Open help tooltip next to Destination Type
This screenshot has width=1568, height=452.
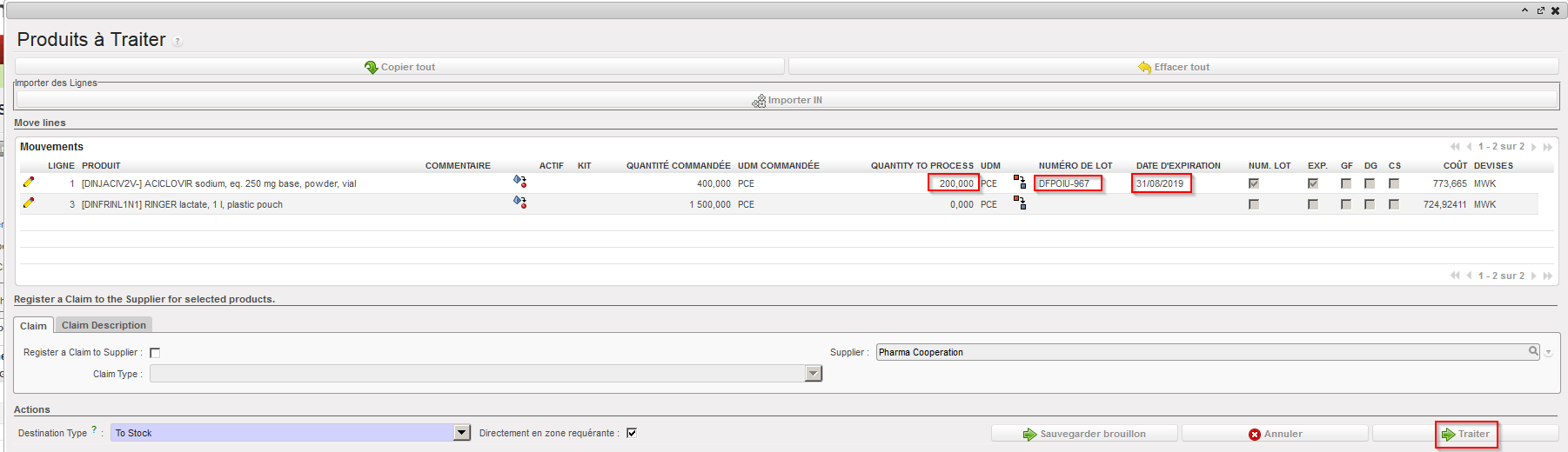94,429
